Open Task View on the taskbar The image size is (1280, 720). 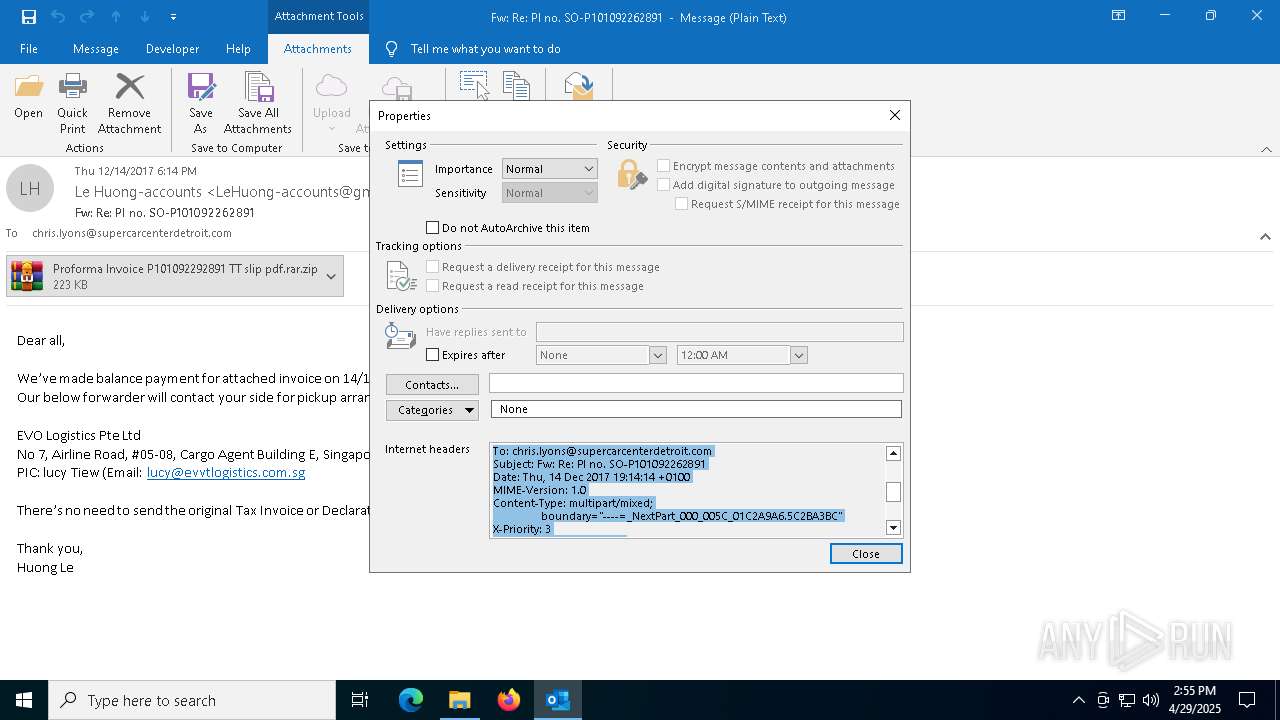pos(360,700)
